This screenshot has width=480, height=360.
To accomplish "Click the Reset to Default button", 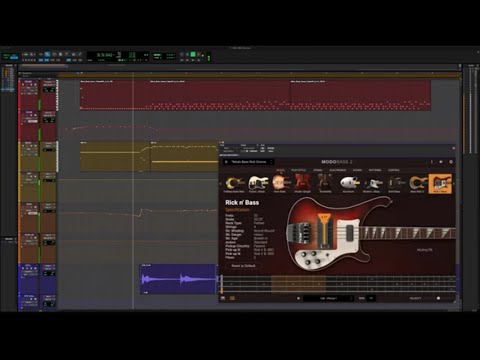I will (243, 266).
